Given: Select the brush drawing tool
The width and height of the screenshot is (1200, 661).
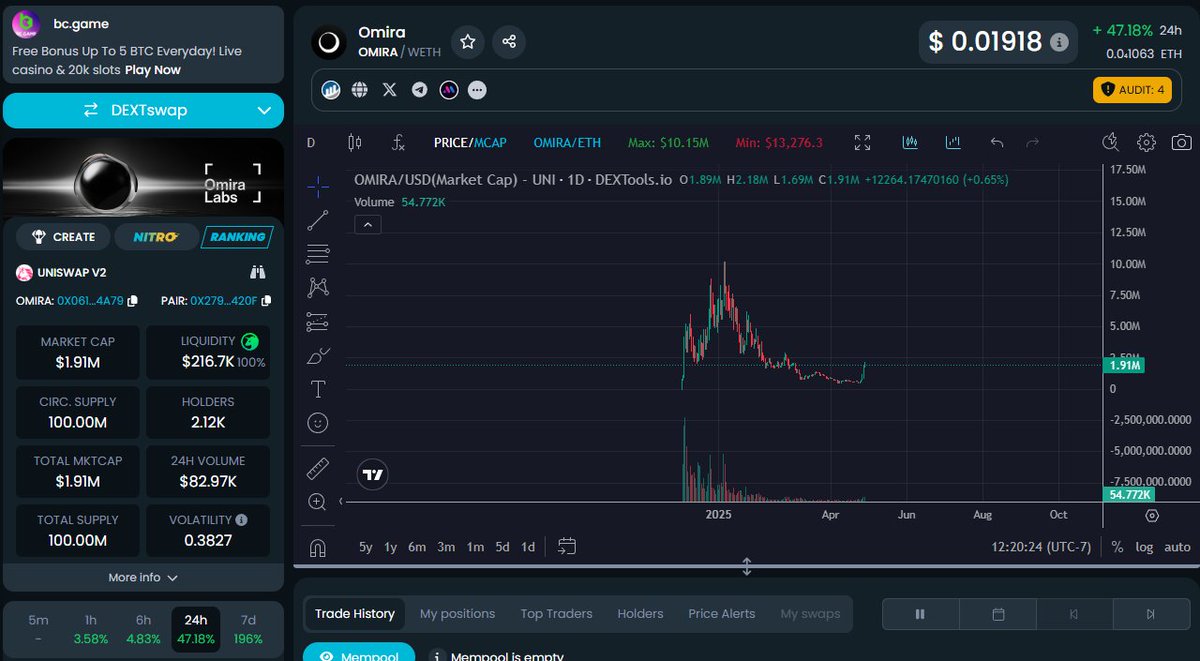Looking at the screenshot, I should click(x=318, y=355).
